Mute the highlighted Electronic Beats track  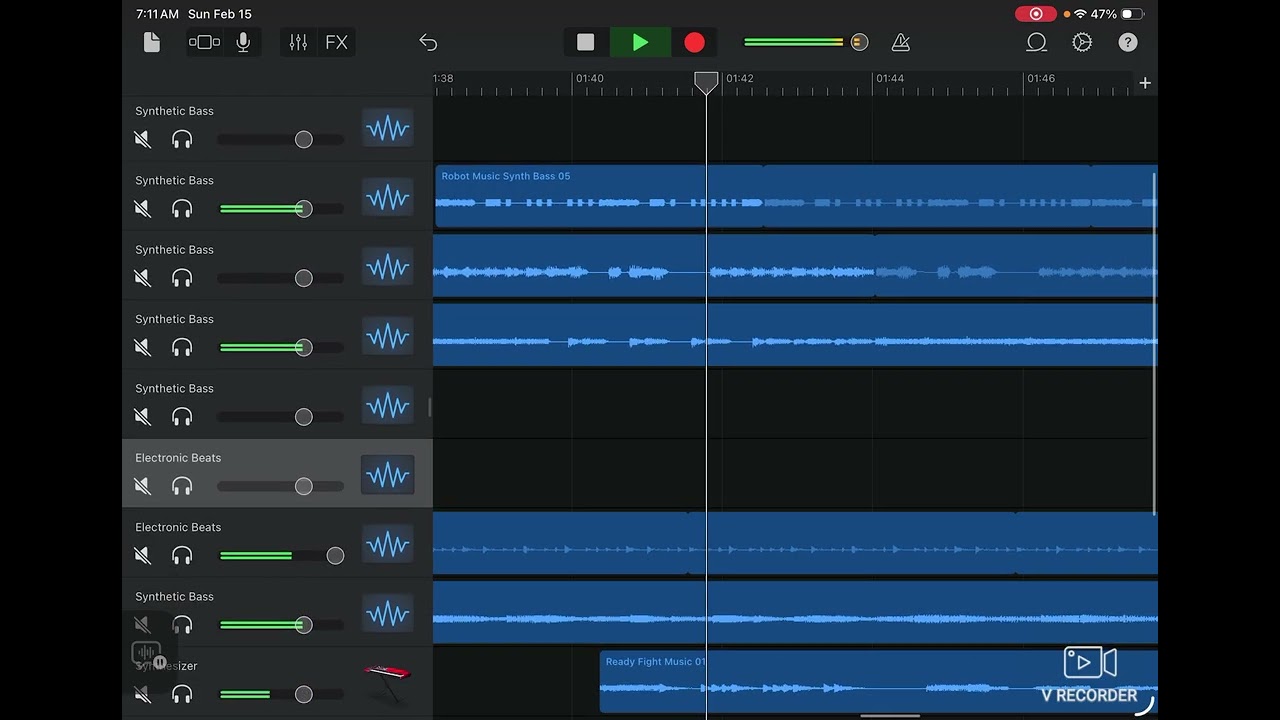(x=143, y=486)
